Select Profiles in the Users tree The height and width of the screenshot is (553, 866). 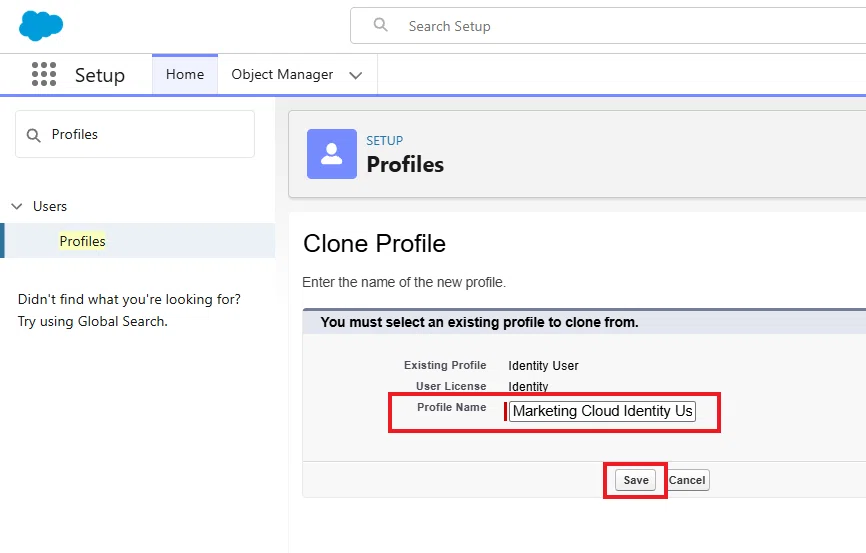(83, 241)
